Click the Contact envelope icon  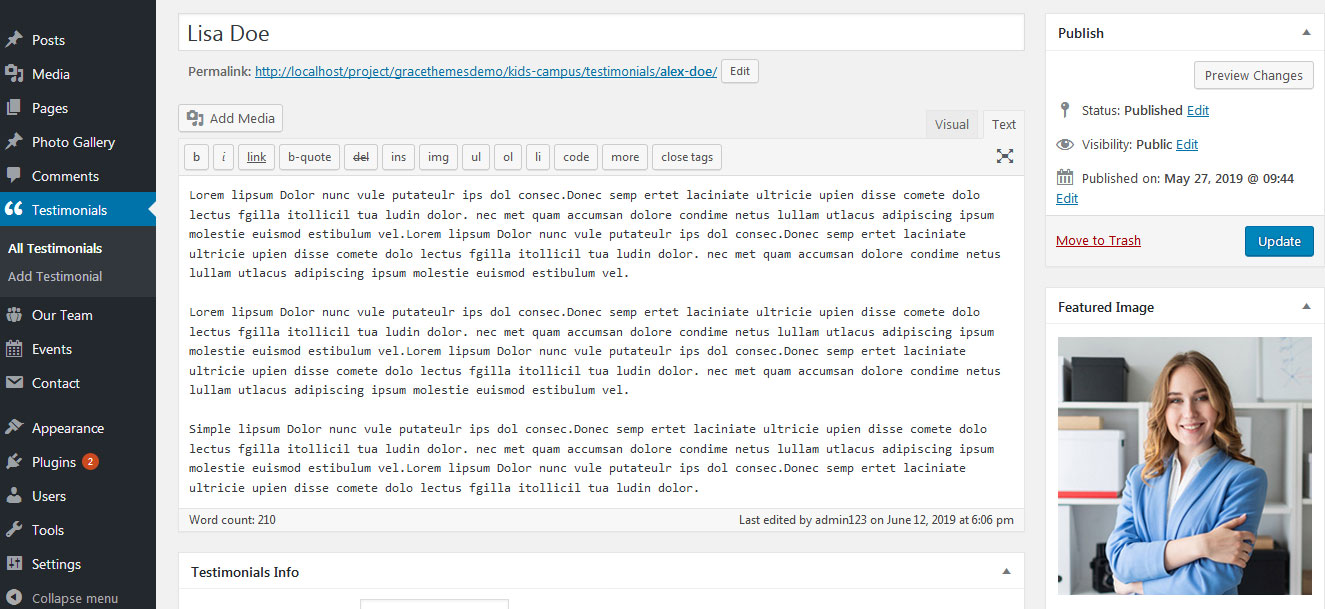pos(14,383)
